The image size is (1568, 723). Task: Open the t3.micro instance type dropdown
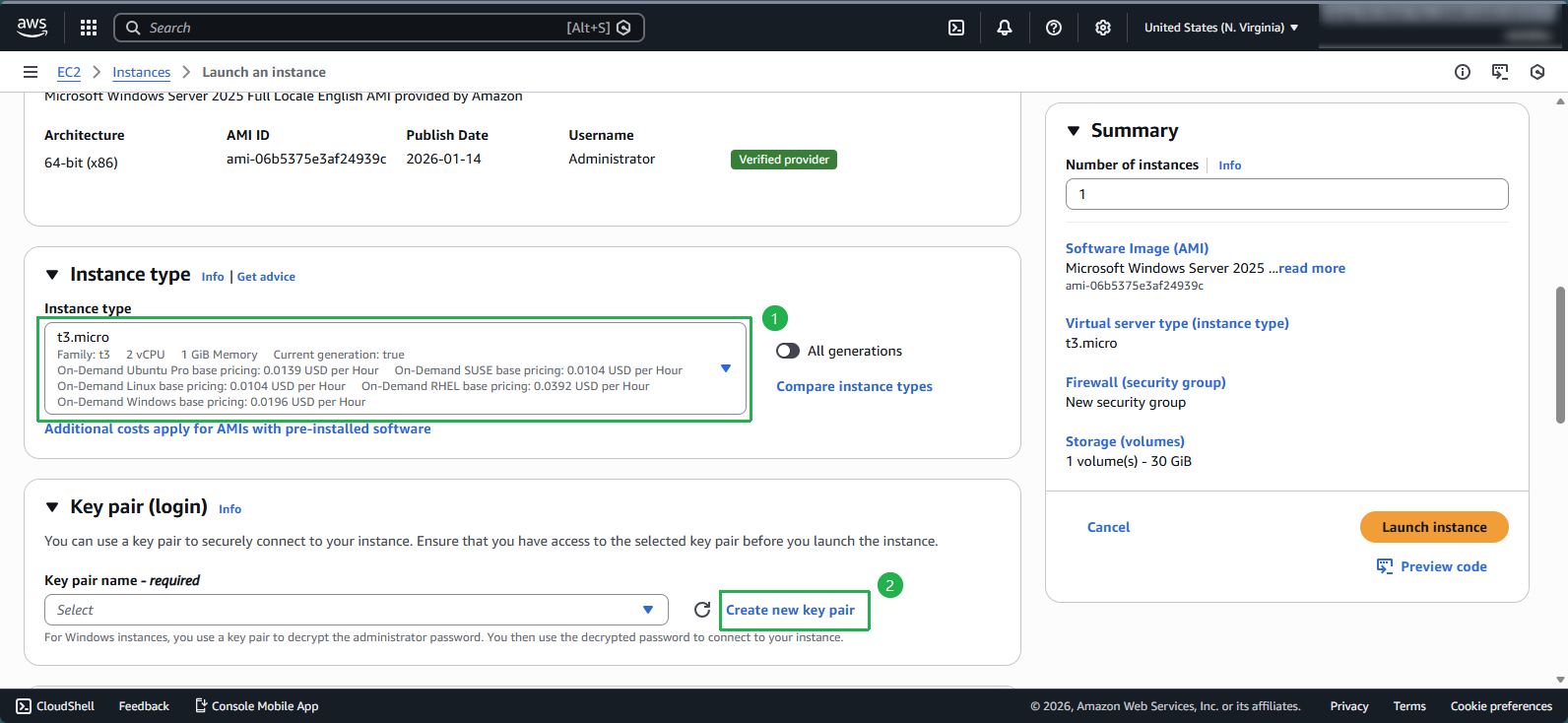(x=394, y=368)
